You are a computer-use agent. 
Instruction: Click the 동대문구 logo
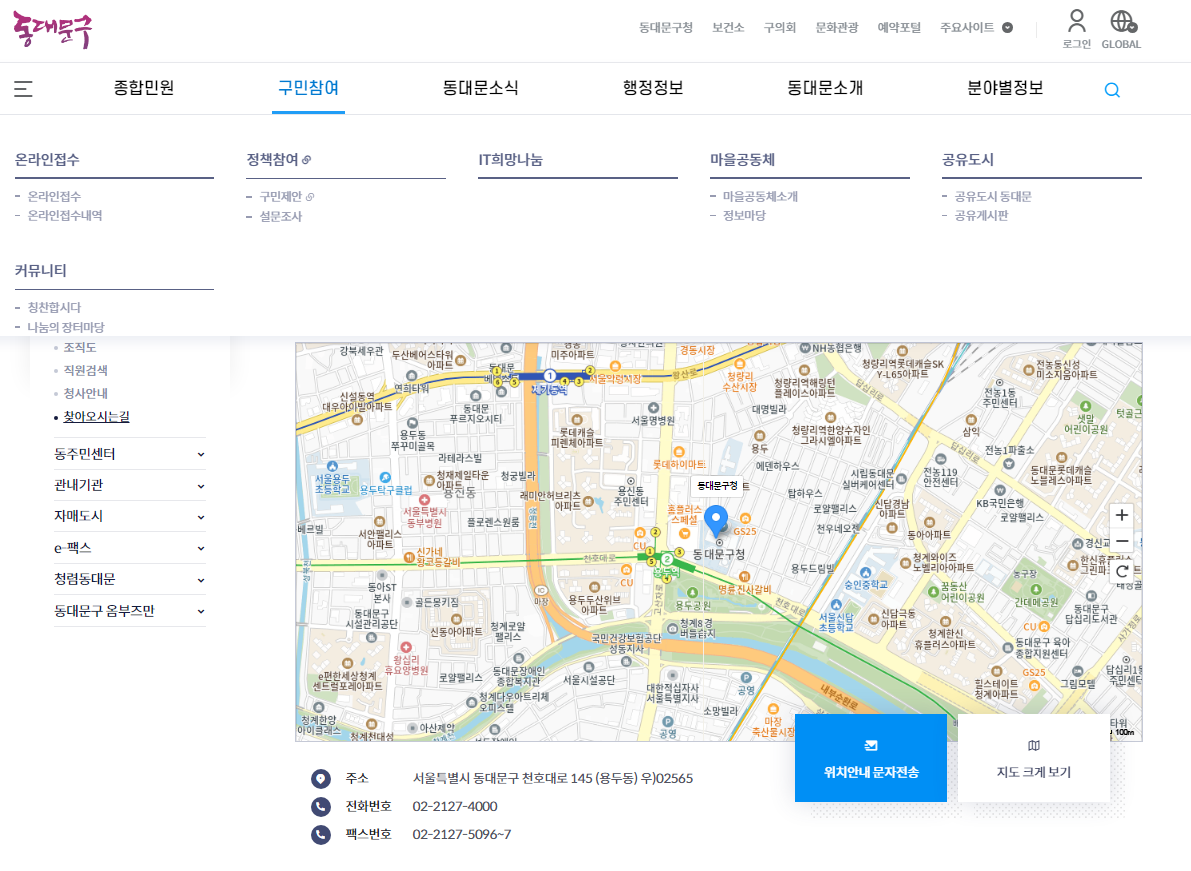click(52, 30)
